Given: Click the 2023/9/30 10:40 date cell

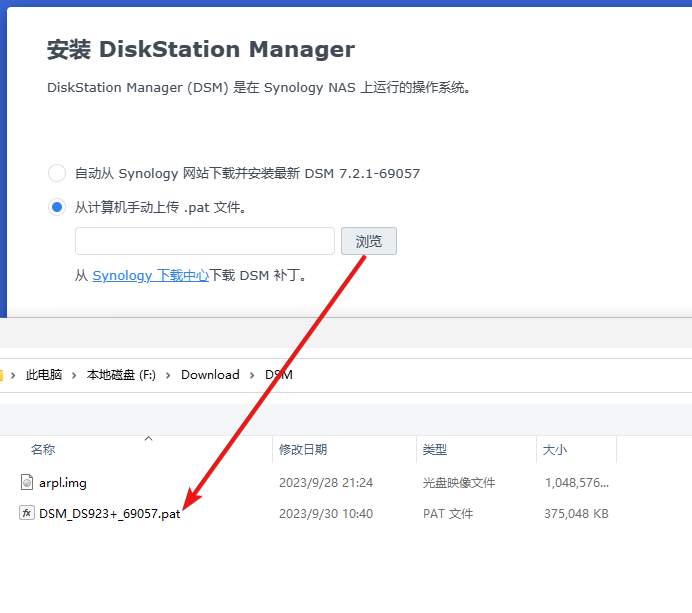Looking at the screenshot, I should click(x=326, y=513).
